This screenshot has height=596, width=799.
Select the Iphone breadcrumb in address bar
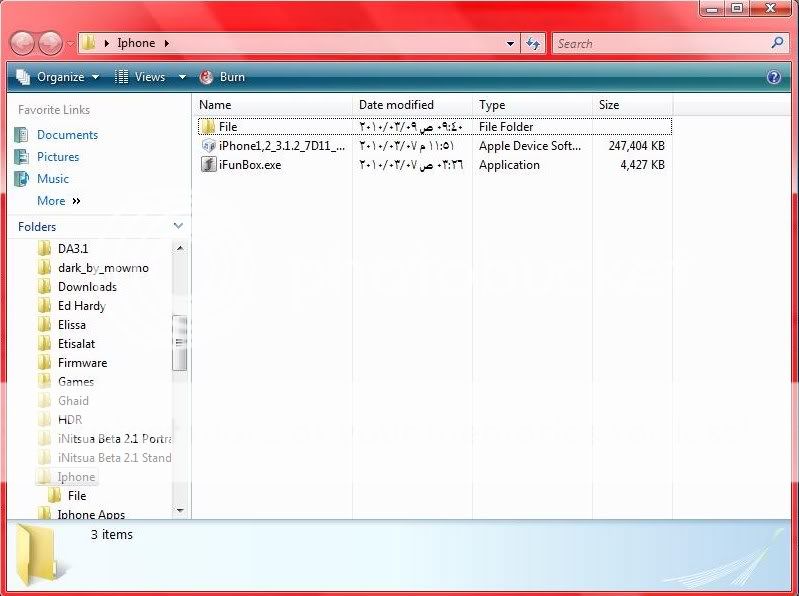point(136,43)
